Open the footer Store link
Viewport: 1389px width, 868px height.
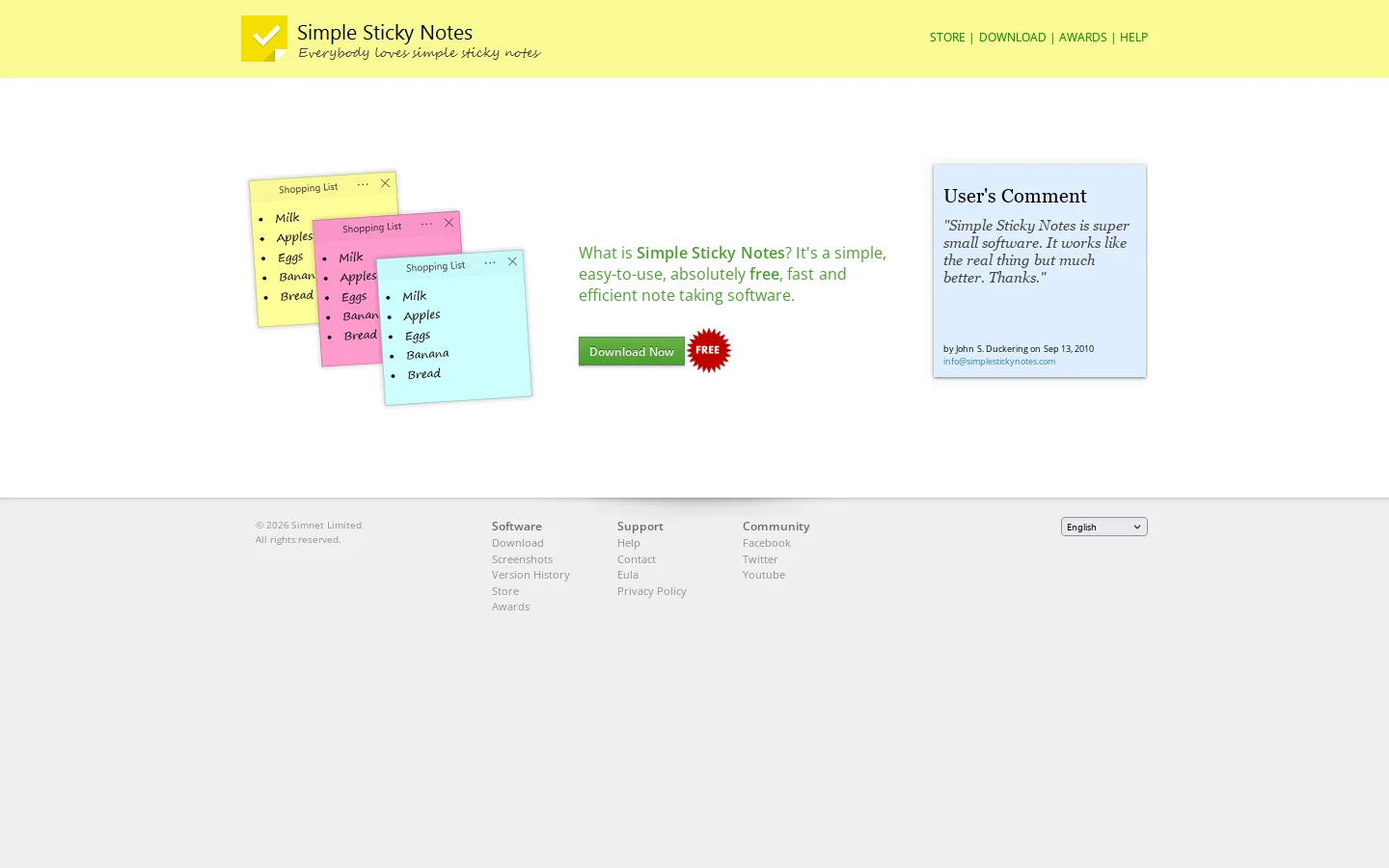505,591
